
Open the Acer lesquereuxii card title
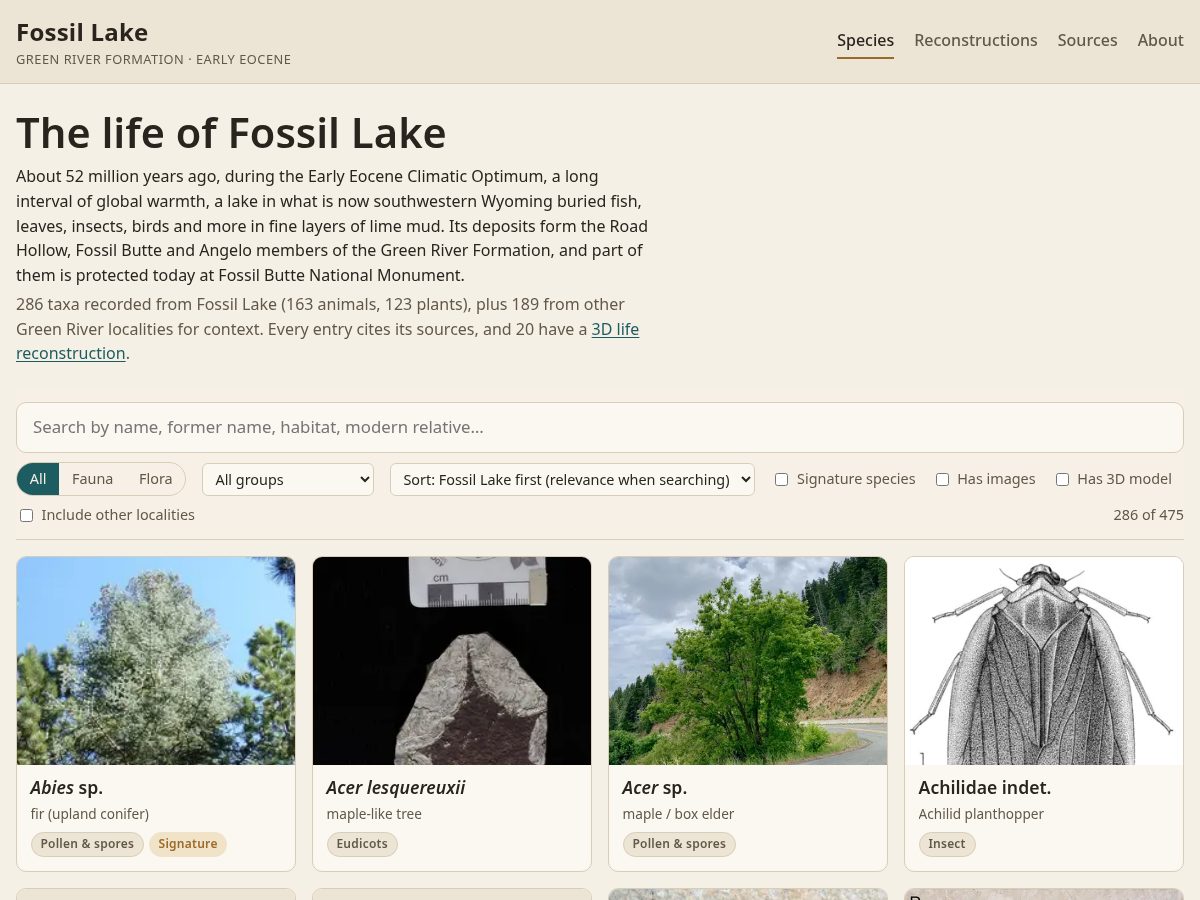[396, 787]
